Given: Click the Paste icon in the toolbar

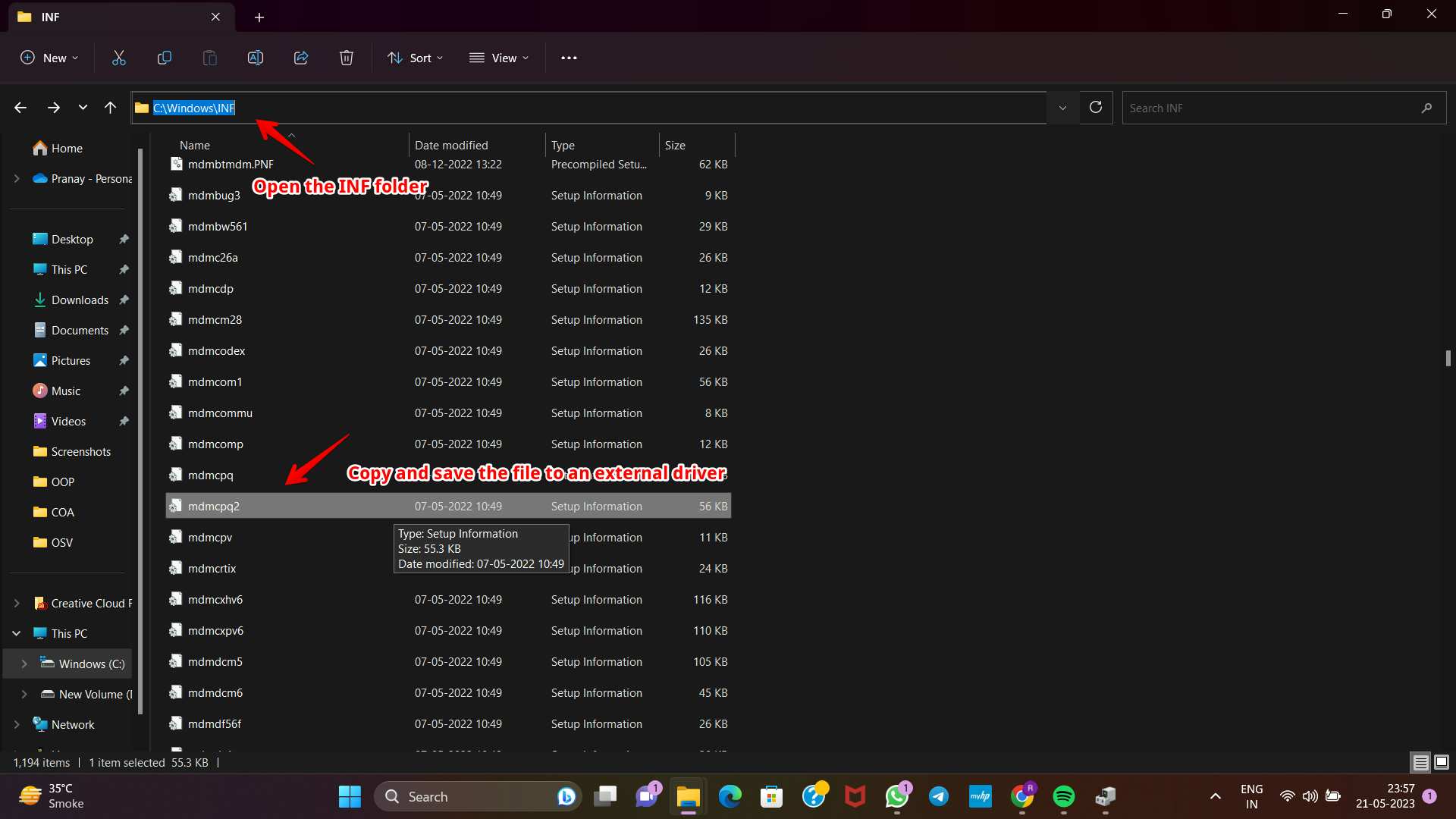Looking at the screenshot, I should [x=209, y=58].
